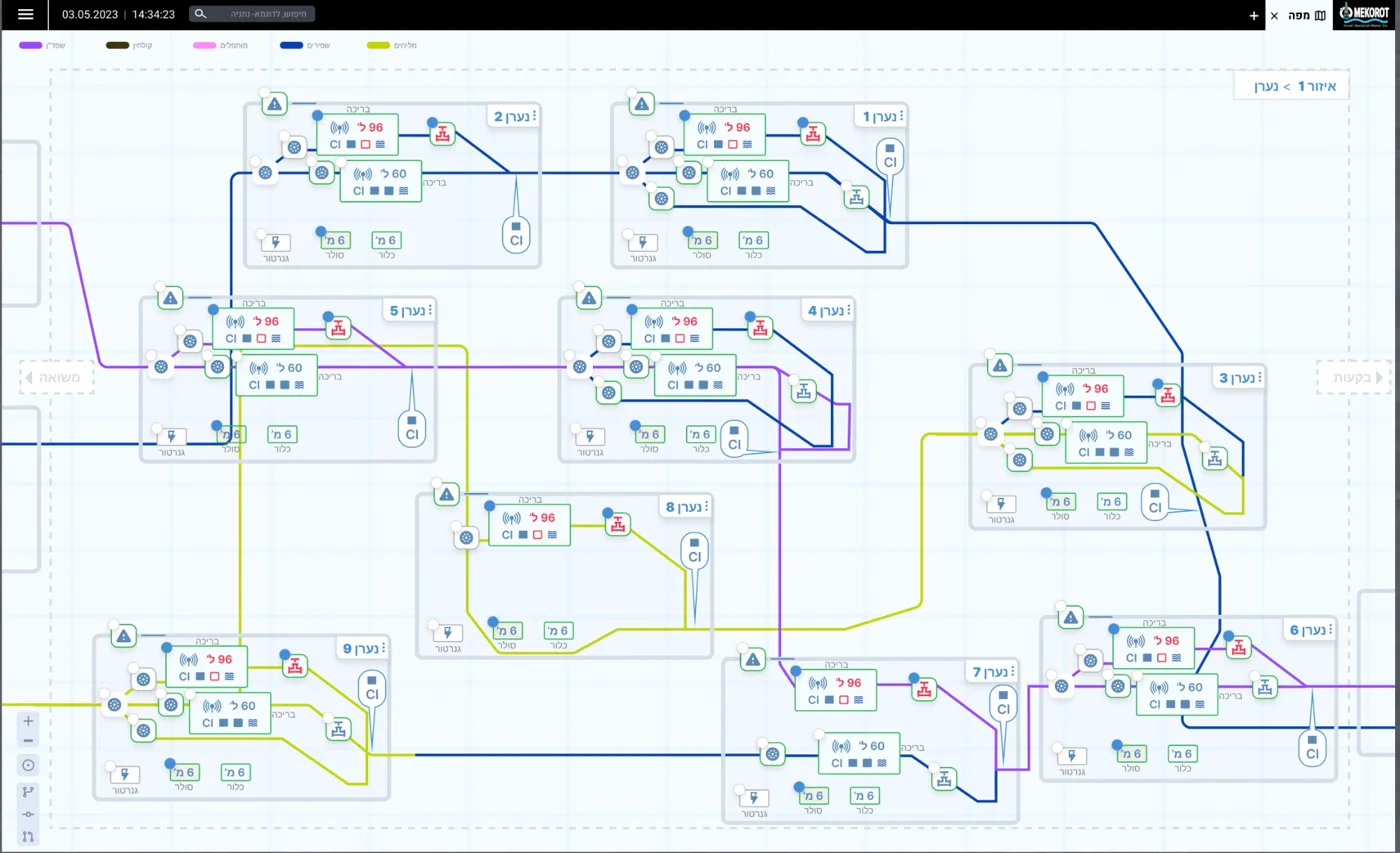The image size is (1400, 853).
Task: Select the pump icon in נערן 8
Action: pyautogui.click(x=466, y=538)
